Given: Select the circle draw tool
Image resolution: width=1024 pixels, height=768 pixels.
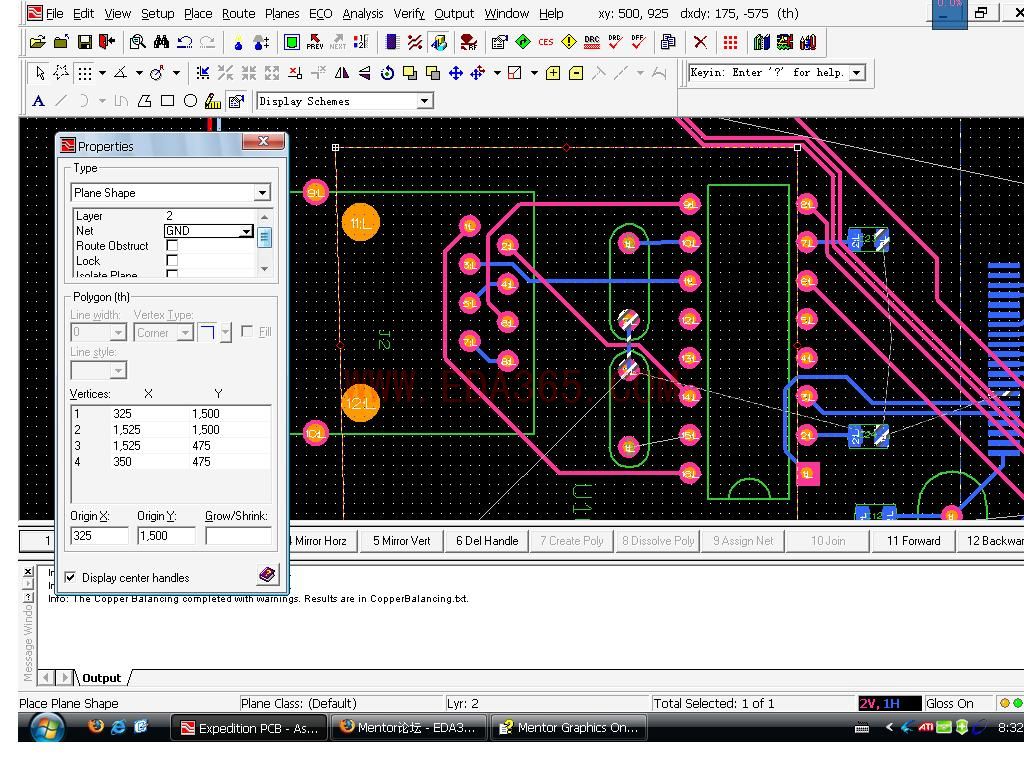Looking at the screenshot, I should (190, 101).
